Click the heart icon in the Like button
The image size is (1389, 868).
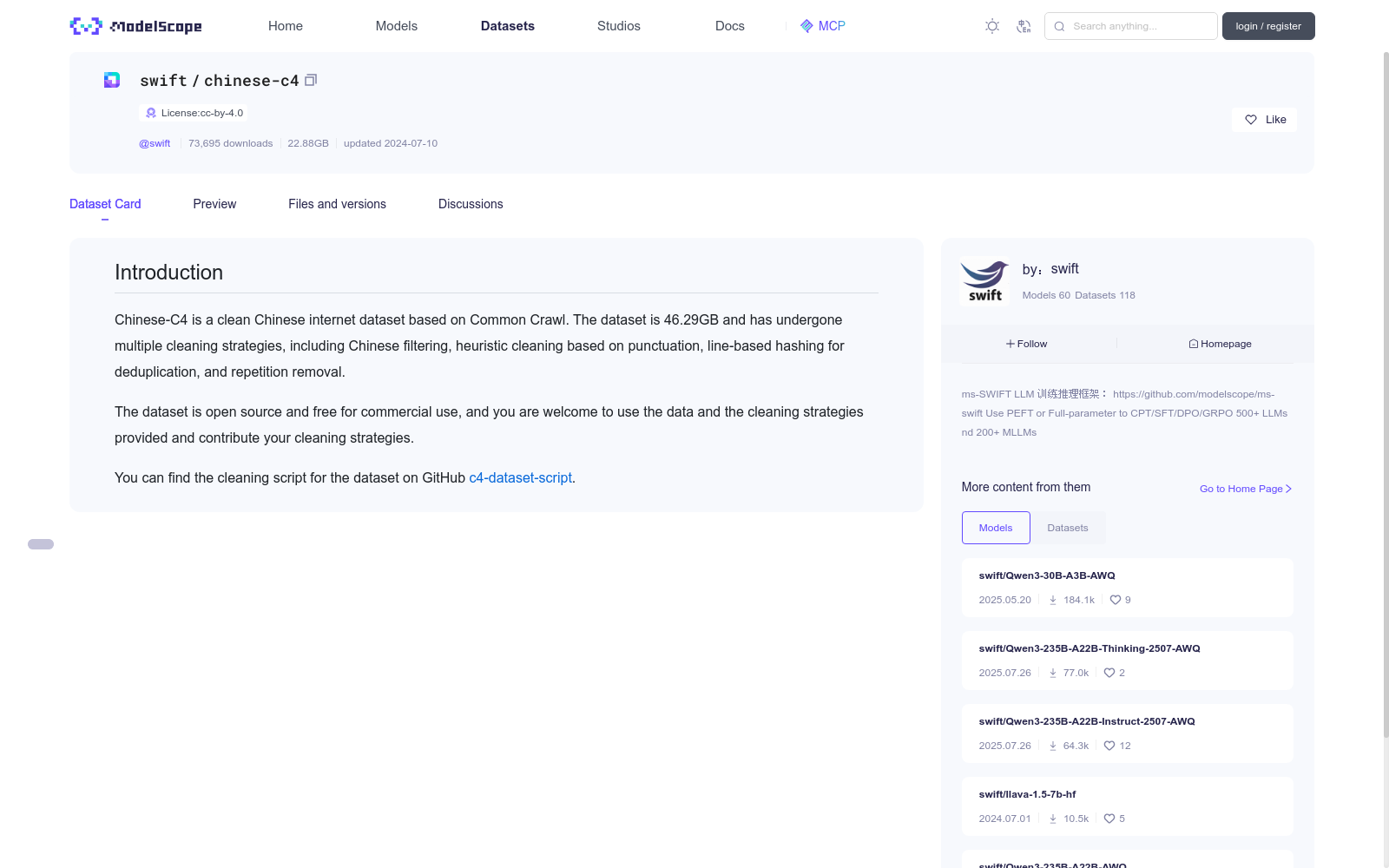tap(1251, 120)
